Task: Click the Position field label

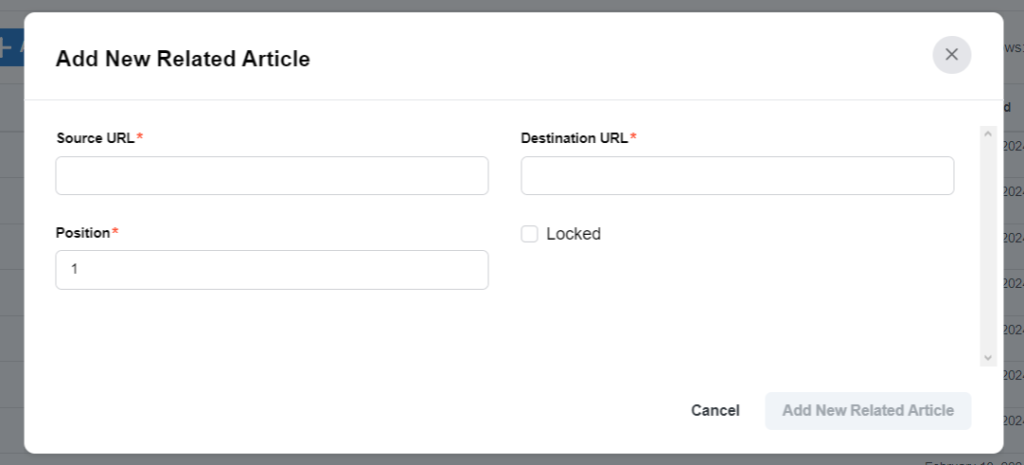Action: 83,232
